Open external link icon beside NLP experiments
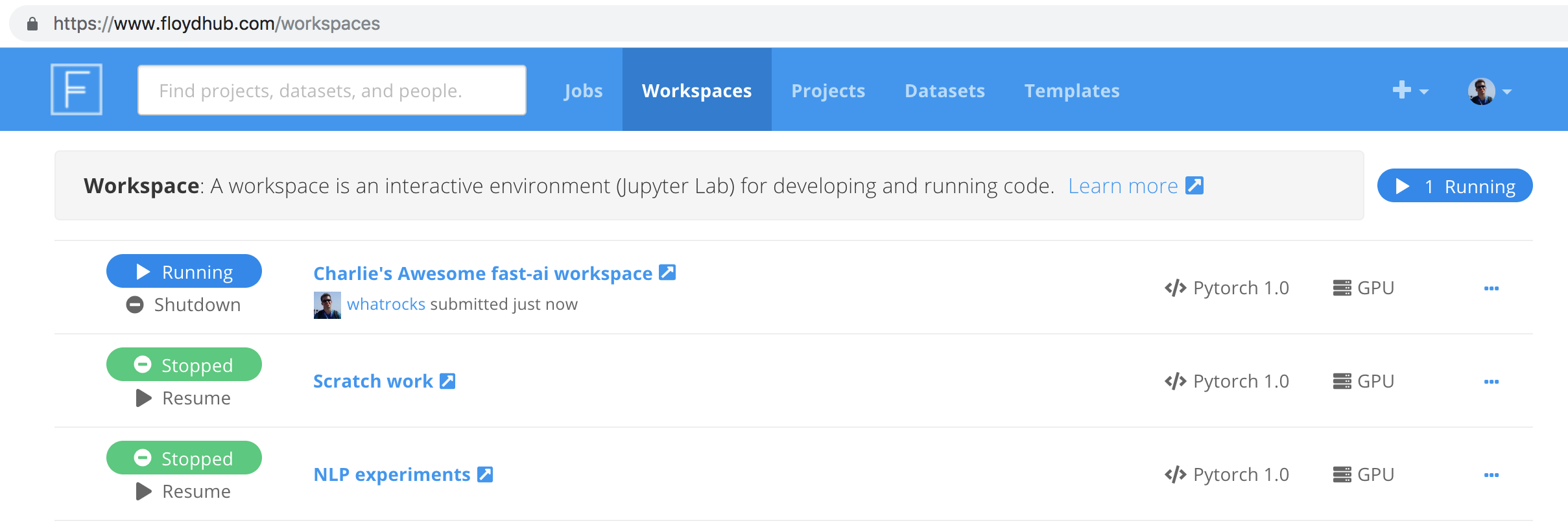The height and width of the screenshot is (525, 1568). 485,474
